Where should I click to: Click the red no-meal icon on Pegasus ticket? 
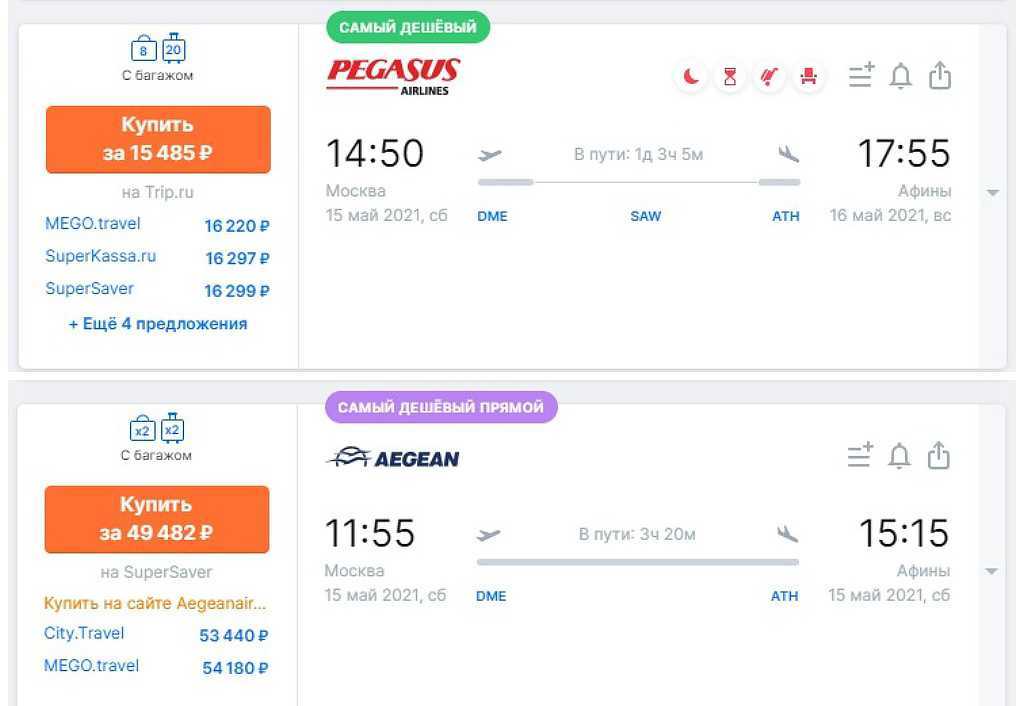[769, 76]
